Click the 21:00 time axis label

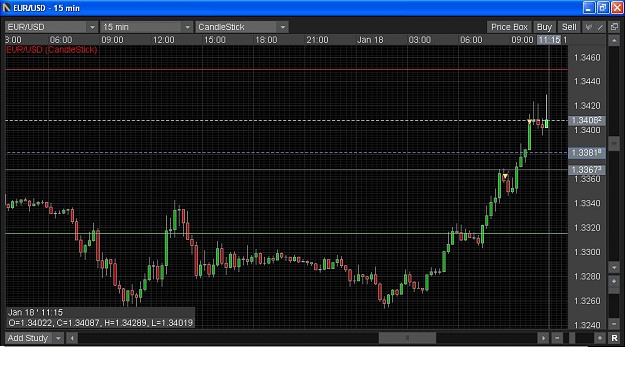(317, 40)
